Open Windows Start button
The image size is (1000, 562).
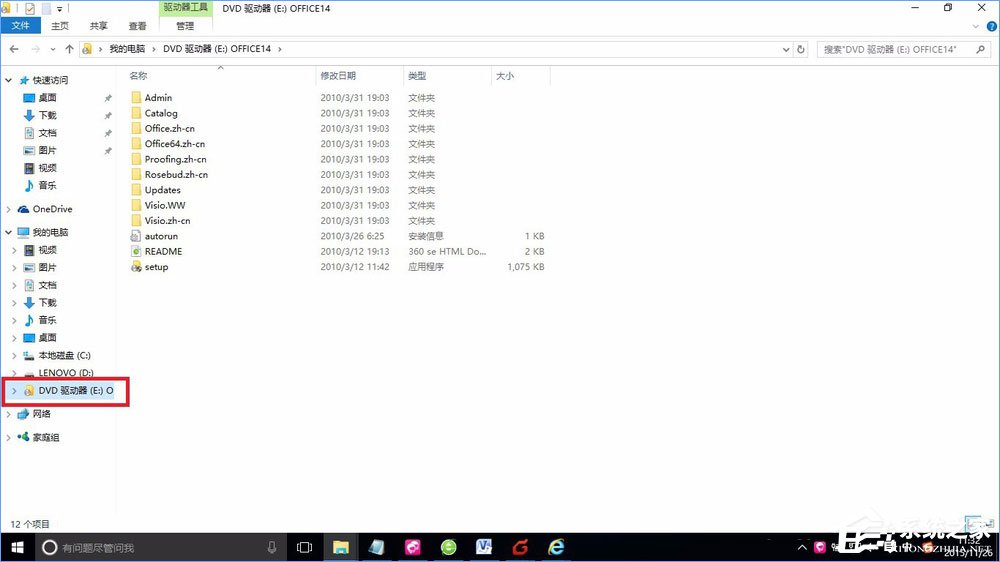coord(17,547)
